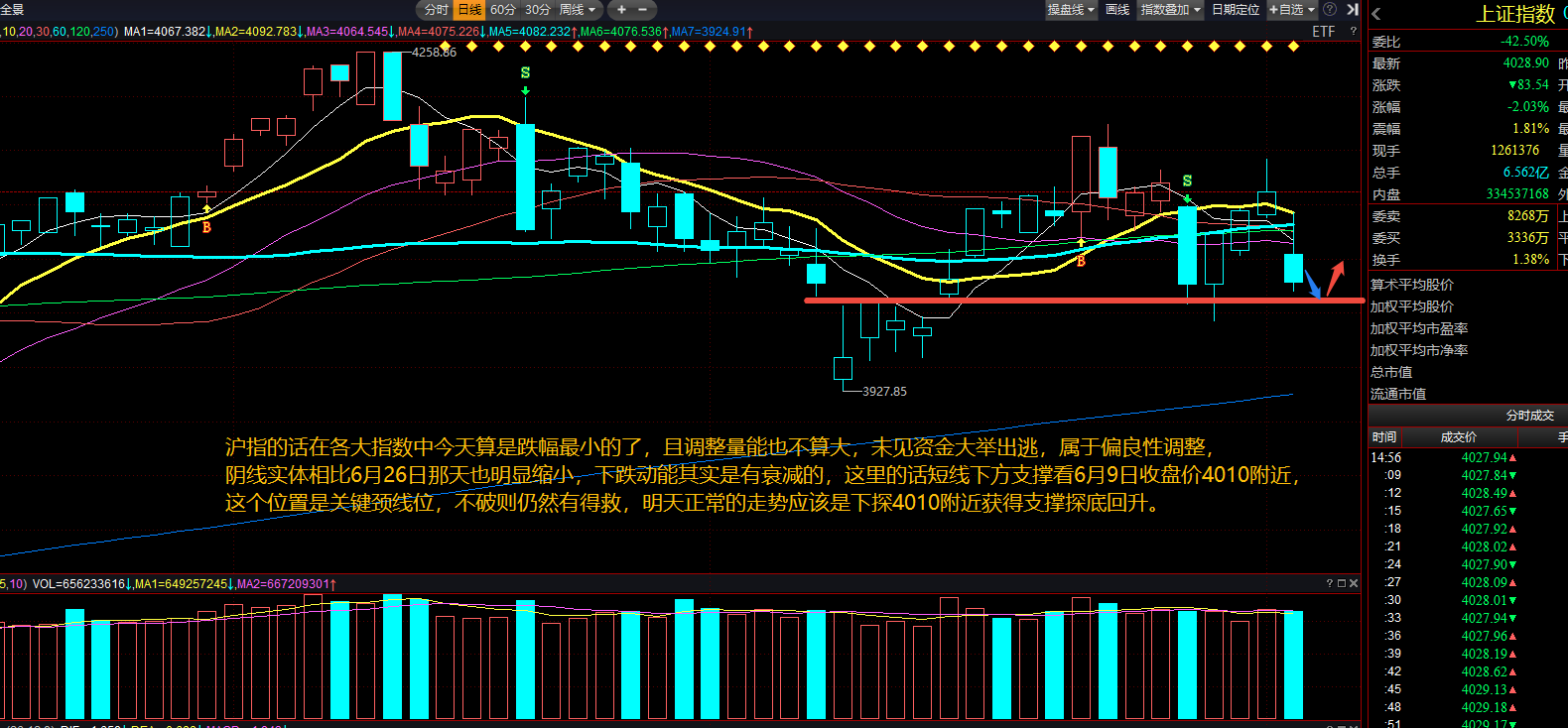
Task: Click the 上证指数 title
Action: pos(1514,14)
